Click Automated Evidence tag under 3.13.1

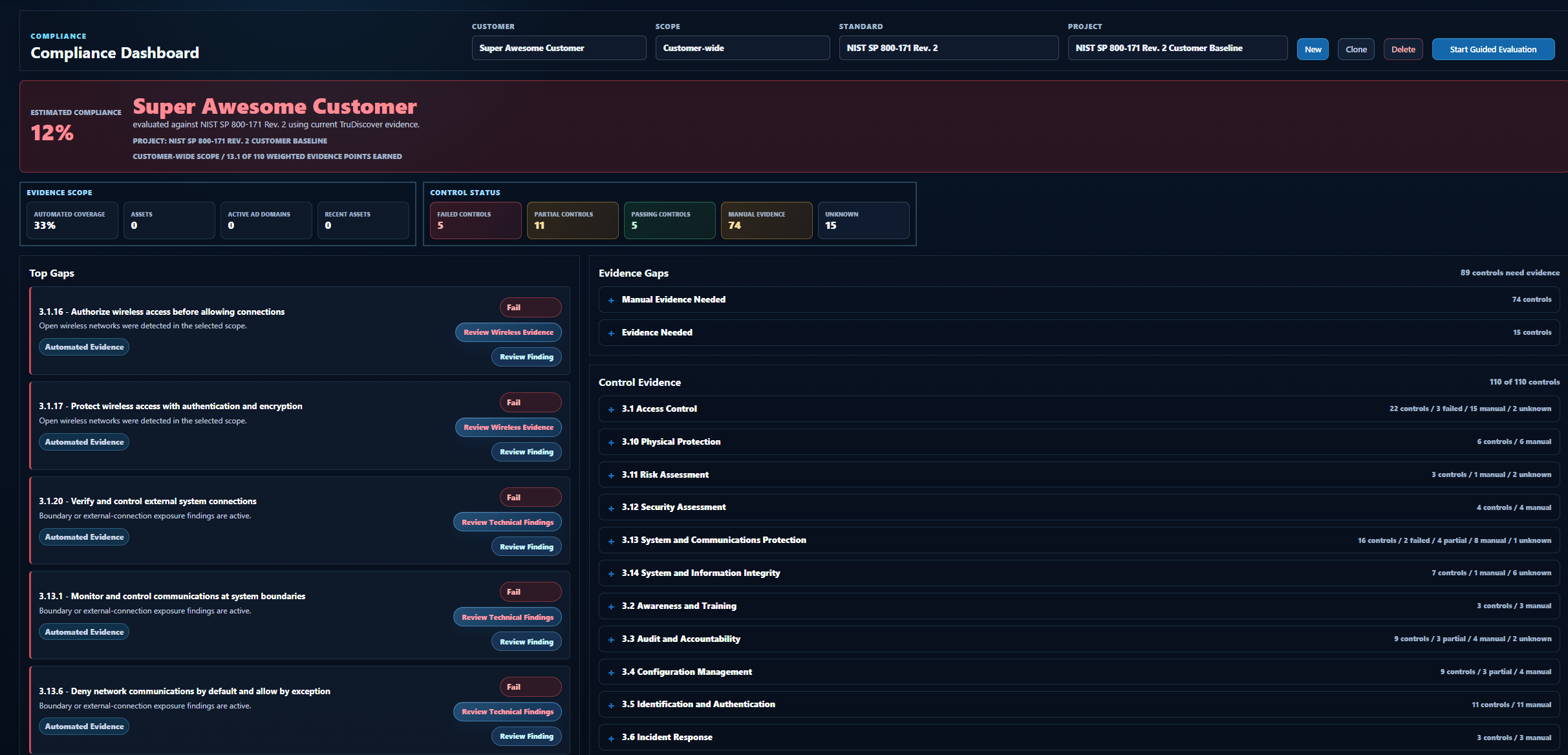[x=84, y=632]
